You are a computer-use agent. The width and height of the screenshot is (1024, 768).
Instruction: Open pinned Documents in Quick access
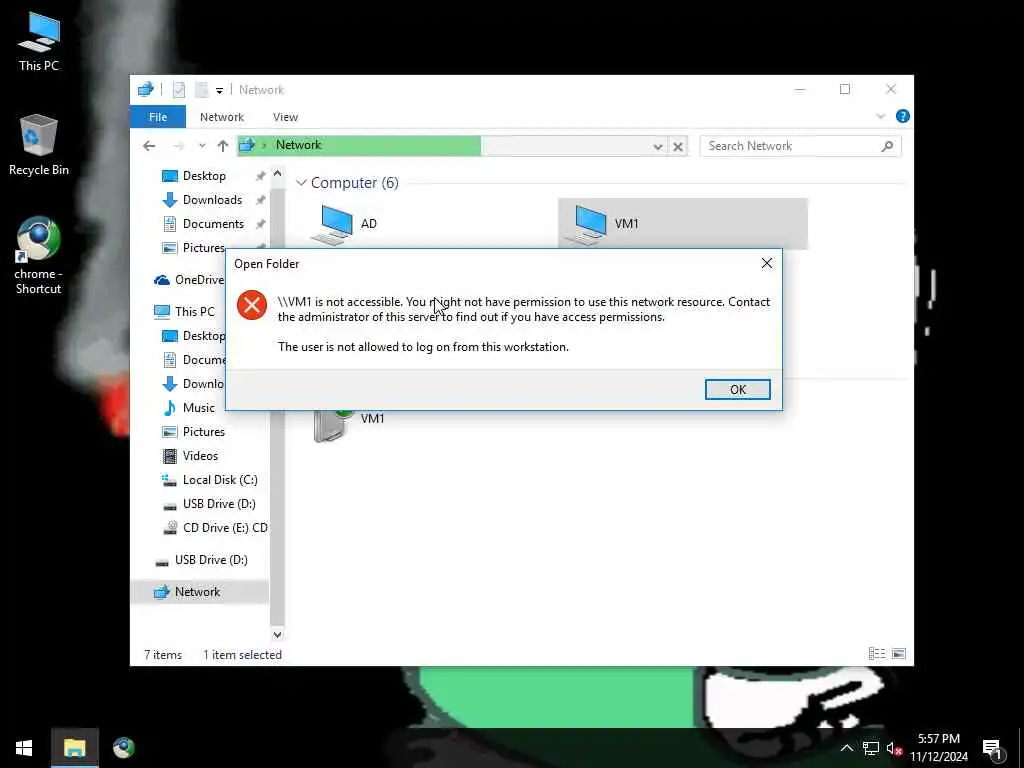point(213,224)
